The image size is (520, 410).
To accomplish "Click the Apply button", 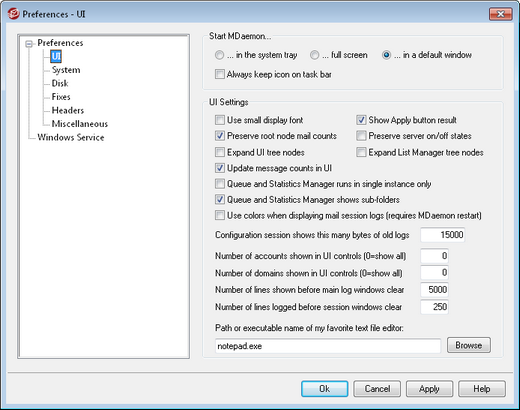I will point(429,389).
